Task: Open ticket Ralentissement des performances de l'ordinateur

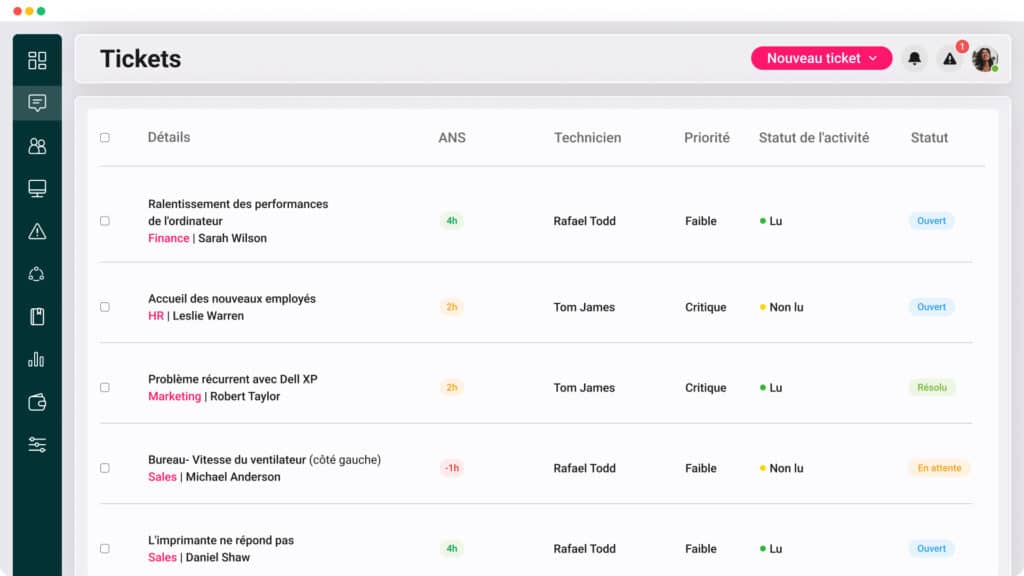Action: [x=238, y=212]
